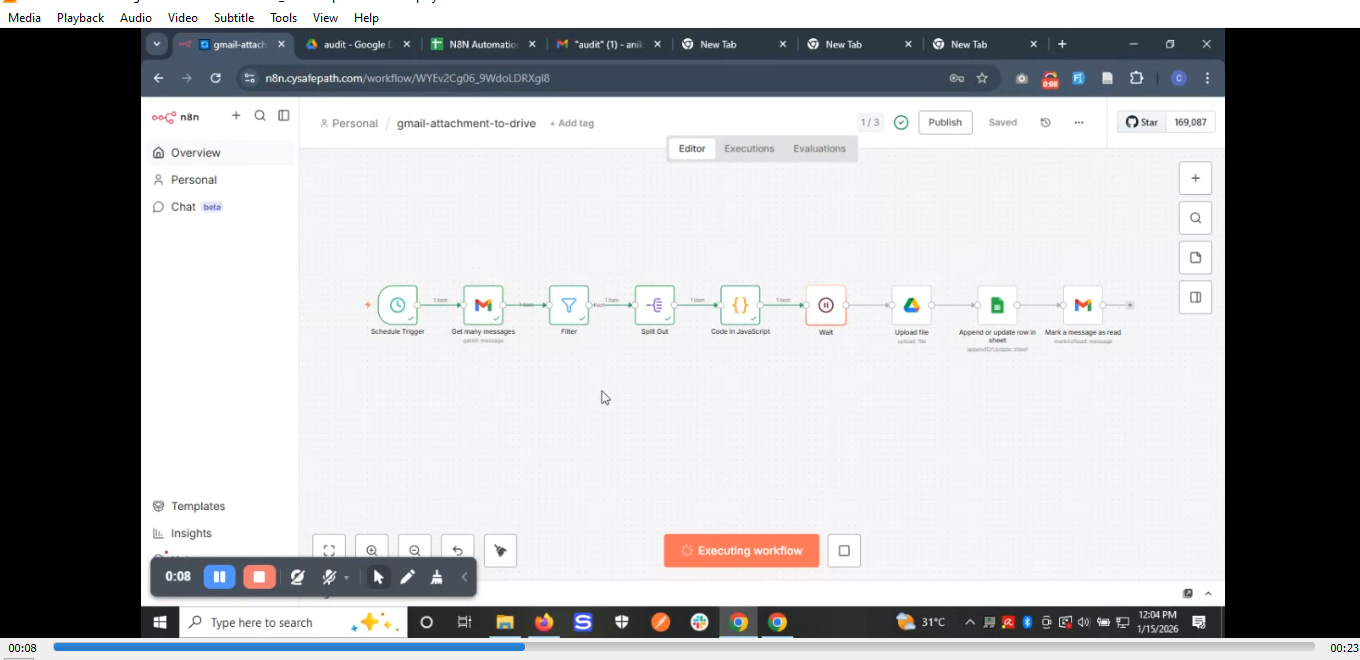The width and height of the screenshot is (1360, 660).
Task: Expand the bottom logs panel chevron
Action: click(1208, 594)
